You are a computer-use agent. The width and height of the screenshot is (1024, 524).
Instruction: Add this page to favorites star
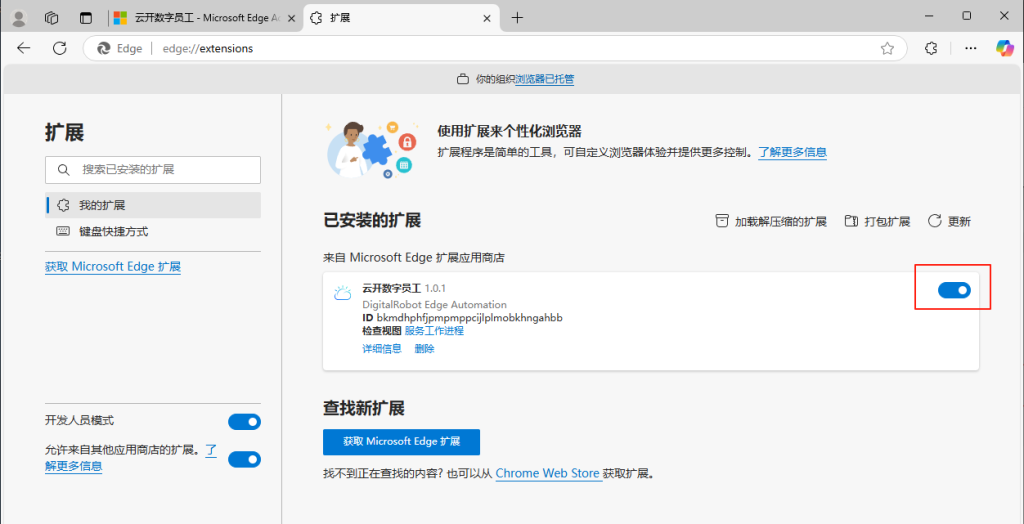click(887, 48)
